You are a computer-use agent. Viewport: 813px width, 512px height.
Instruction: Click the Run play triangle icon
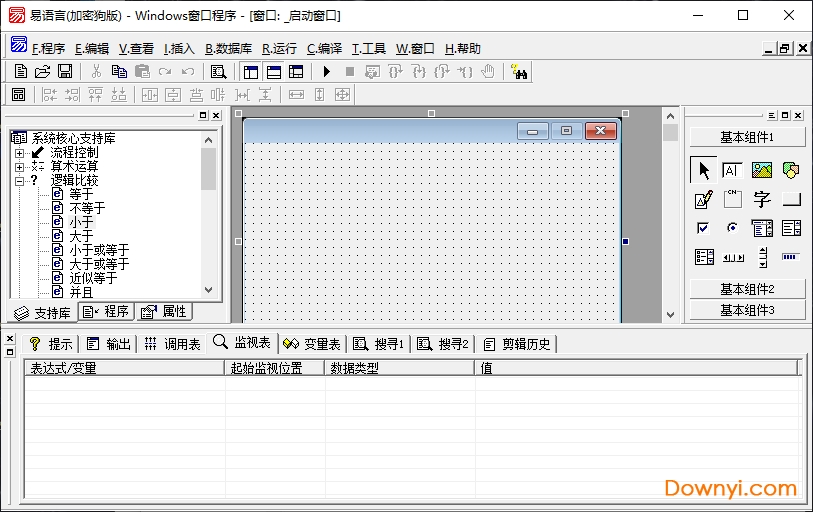(x=327, y=72)
